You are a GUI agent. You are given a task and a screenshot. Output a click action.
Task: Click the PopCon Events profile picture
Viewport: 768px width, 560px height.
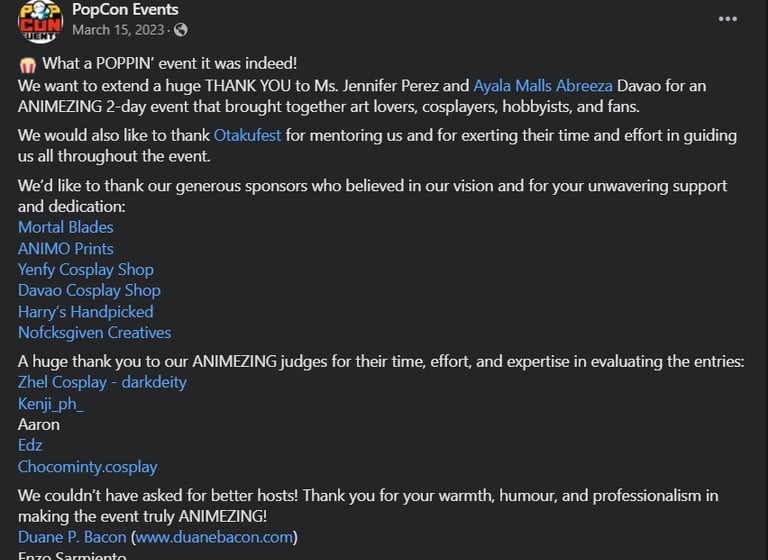(x=39, y=21)
